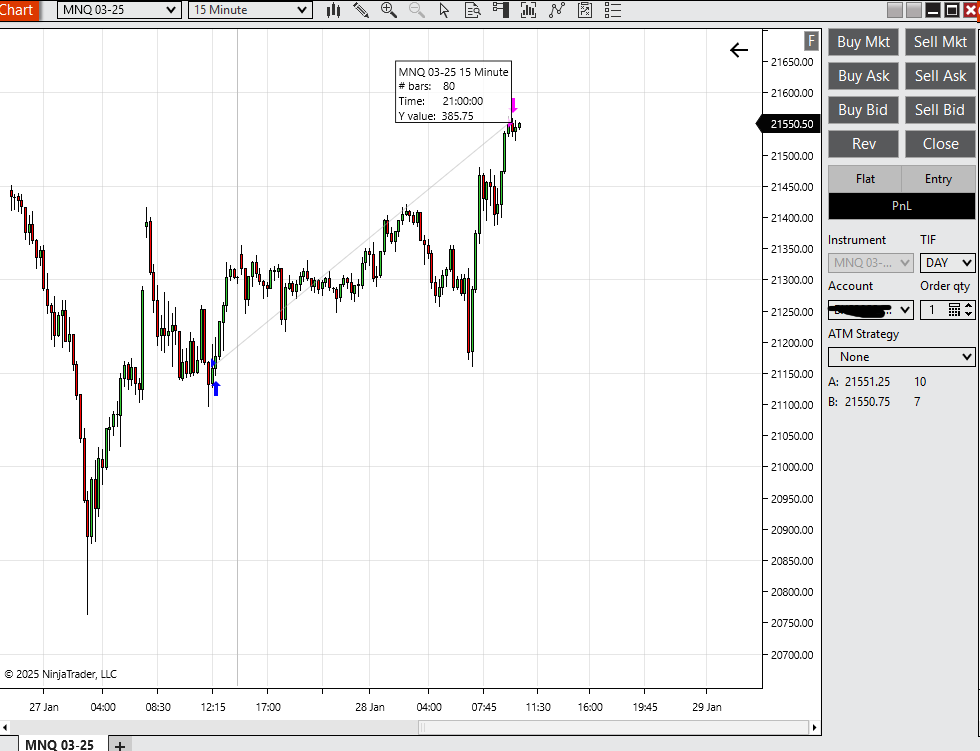This screenshot has width=980, height=751.
Task: Open the 15 Minute interval dropdown
Action: click(250, 10)
